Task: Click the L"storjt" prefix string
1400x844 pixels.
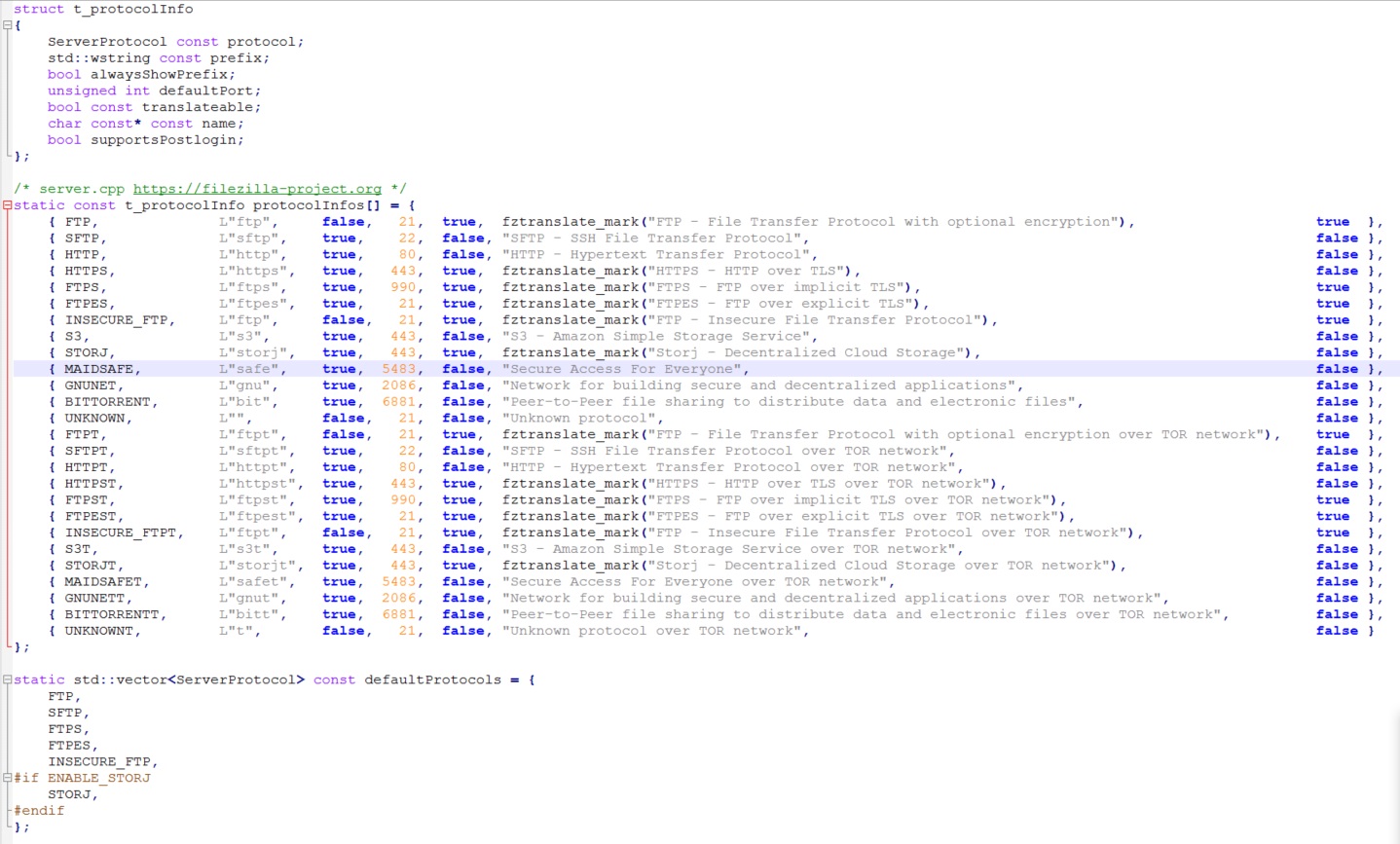Action: (257, 566)
